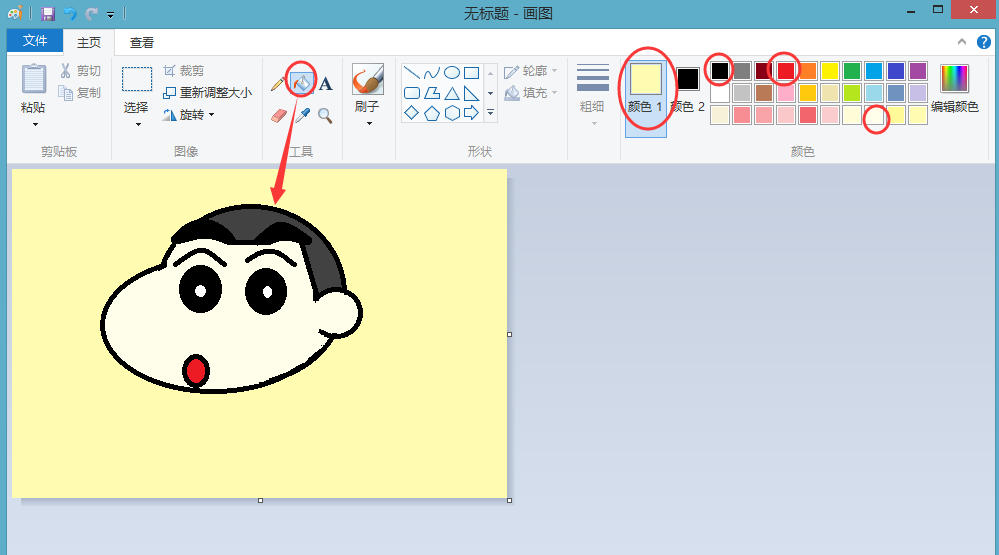Click the Save icon in the title bar
This screenshot has height=555, width=999.
48,13
